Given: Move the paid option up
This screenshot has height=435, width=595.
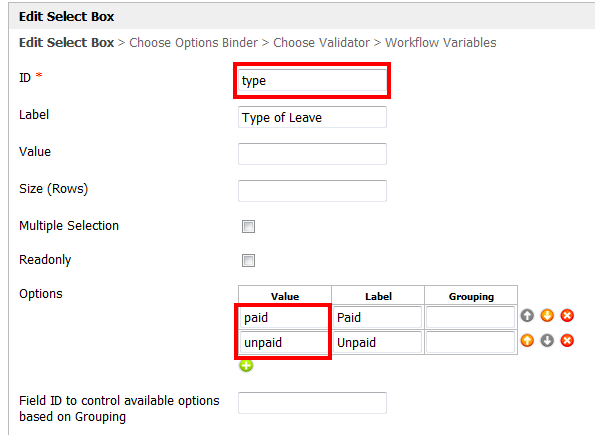Looking at the screenshot, I should (527, 315).
